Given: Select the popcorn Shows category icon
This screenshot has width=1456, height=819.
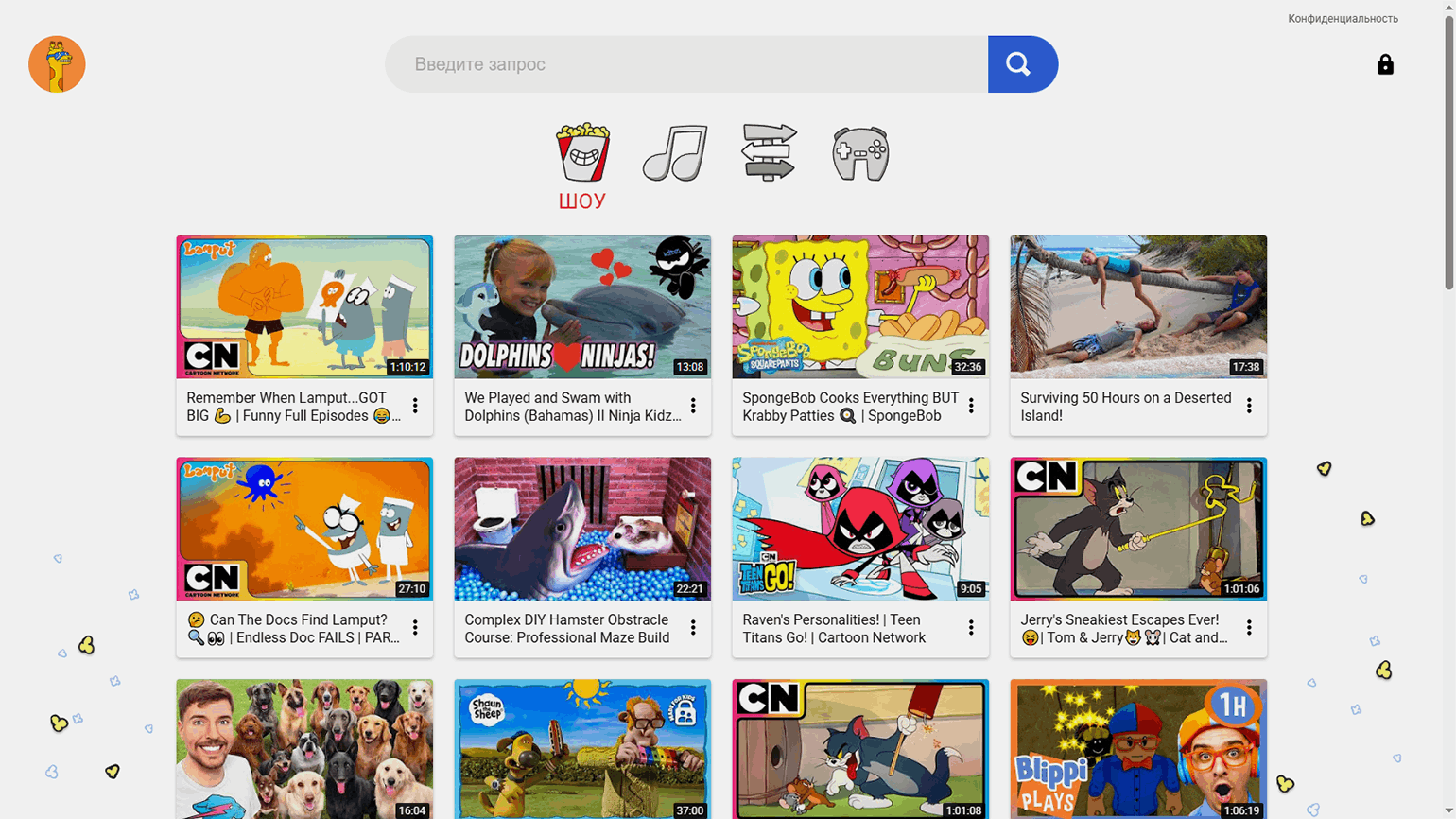Looking at the screenshot, I should [582, 152].
